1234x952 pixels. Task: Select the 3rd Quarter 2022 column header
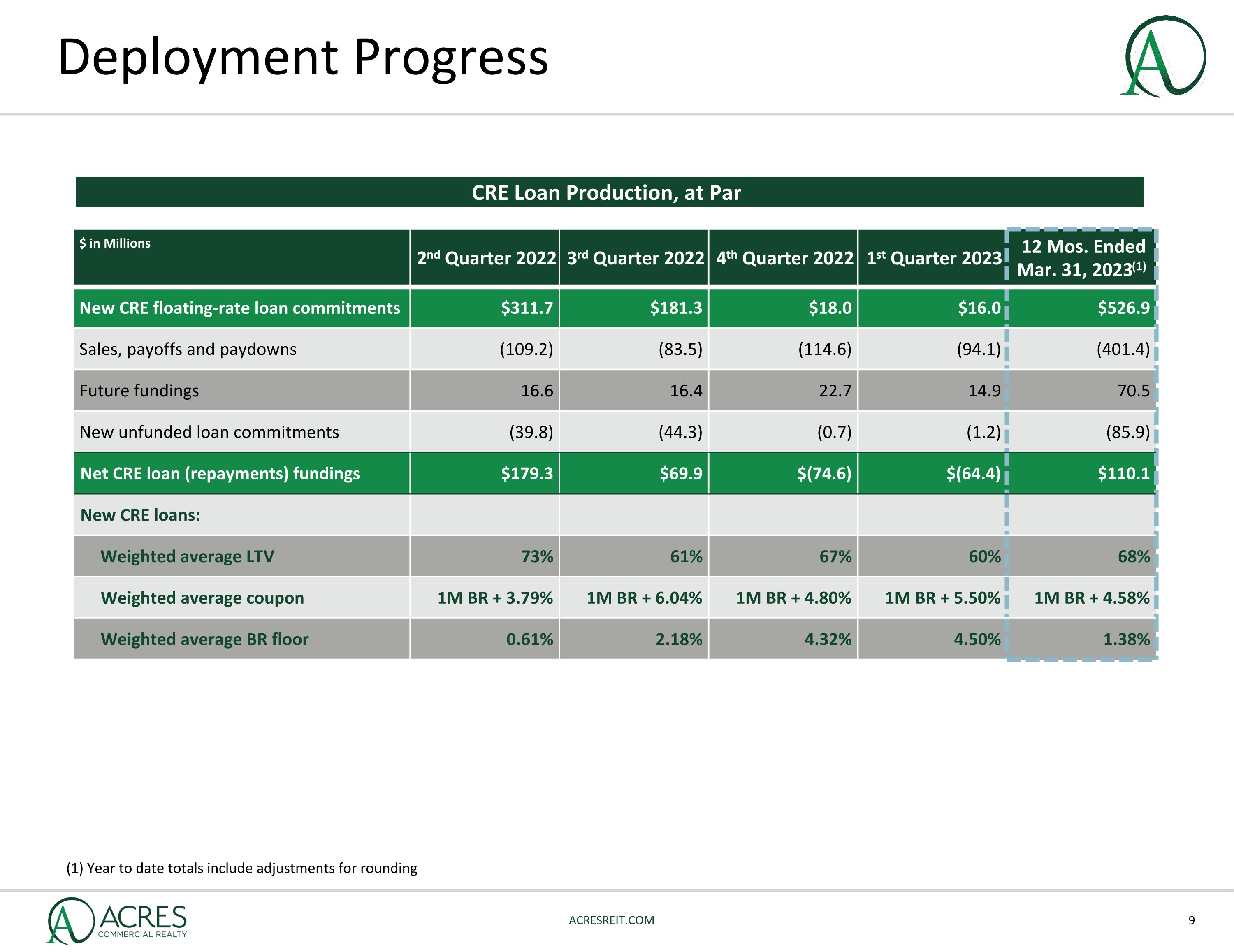click(635, 258)
